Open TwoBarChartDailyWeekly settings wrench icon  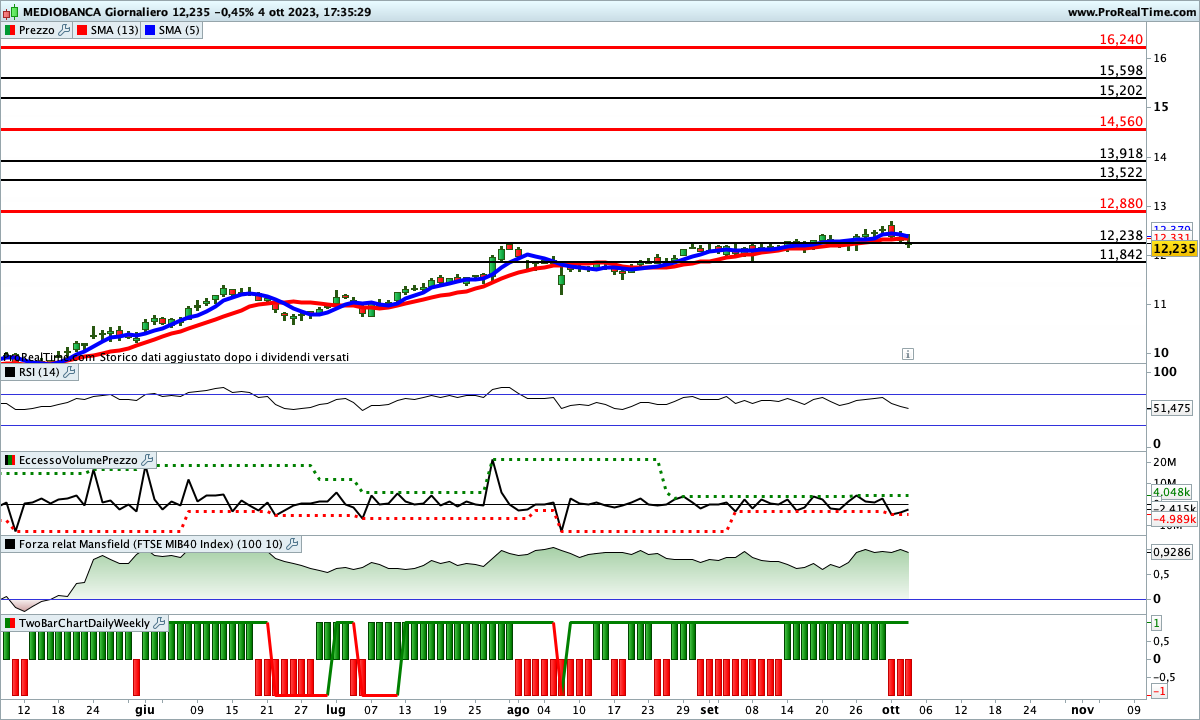pos(160,623)
